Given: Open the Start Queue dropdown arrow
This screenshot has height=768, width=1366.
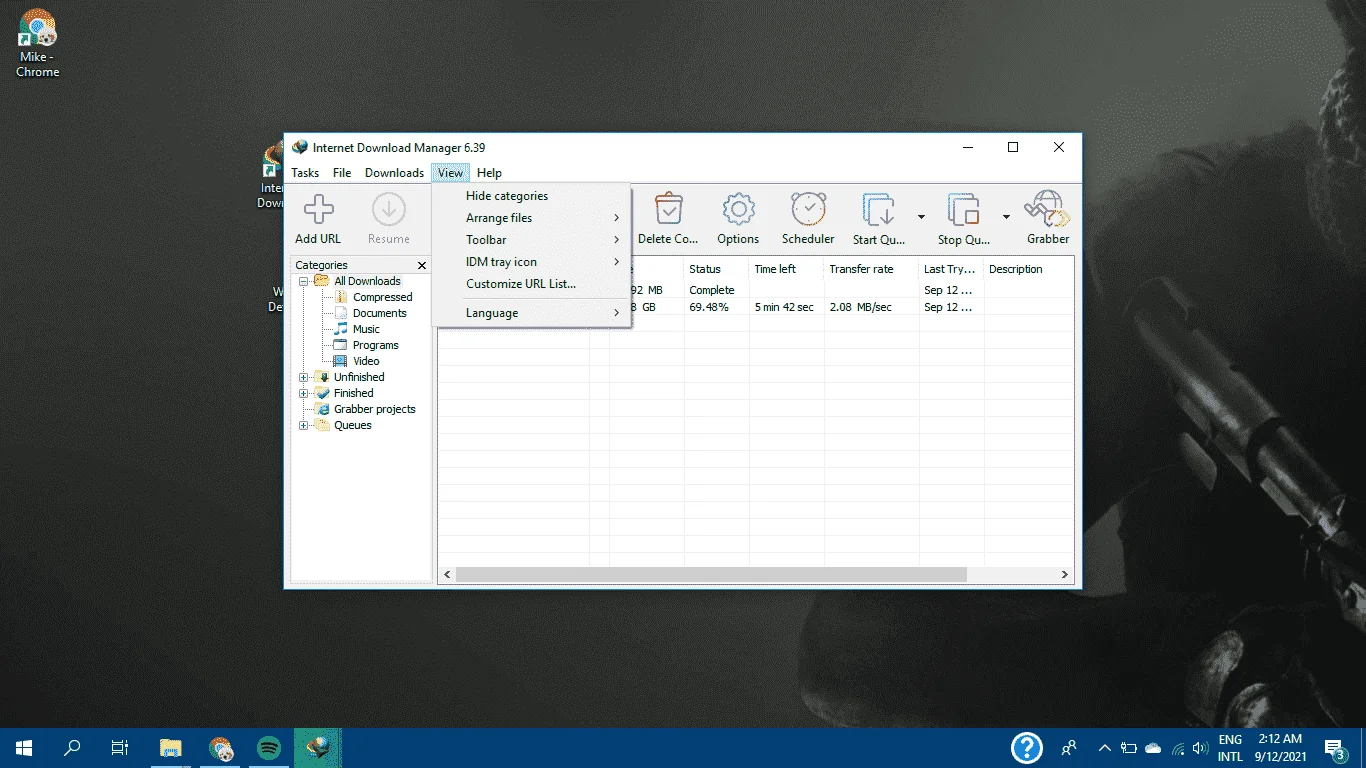Looking at the screenshot, I should [x=921, y=217].
